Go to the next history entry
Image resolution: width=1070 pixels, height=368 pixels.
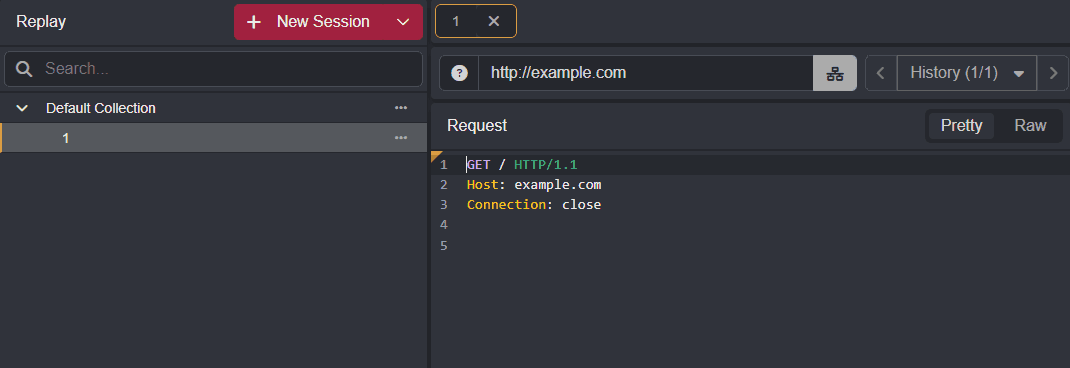click(1053, 73)
